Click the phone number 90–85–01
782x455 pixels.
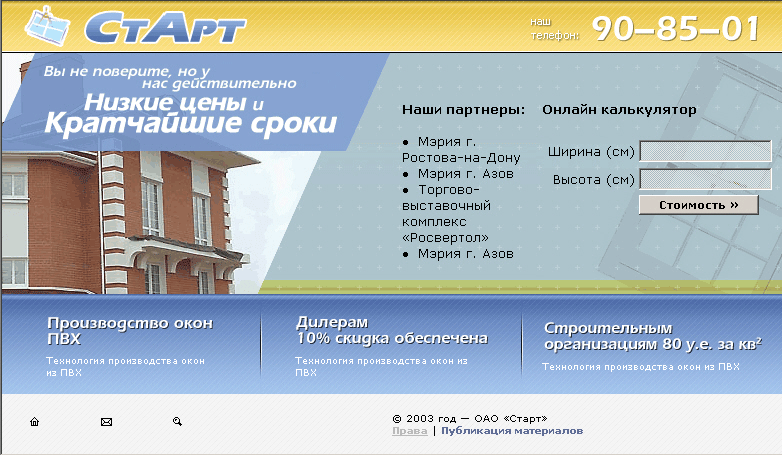pyautogui.click(x=675, y=28)
